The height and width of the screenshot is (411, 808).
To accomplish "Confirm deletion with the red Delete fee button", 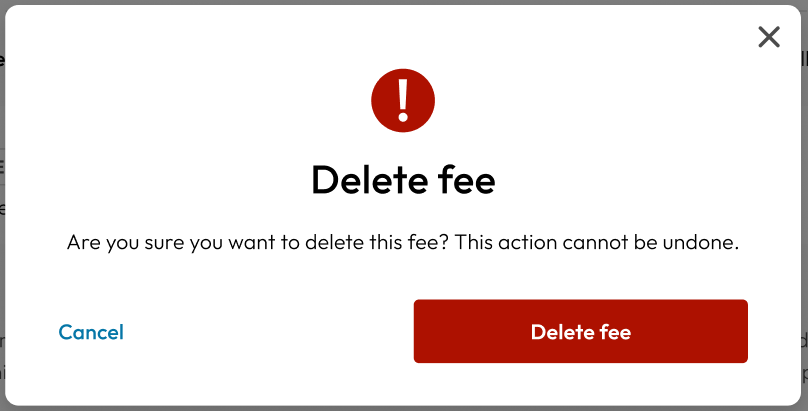I will point(581,331).
